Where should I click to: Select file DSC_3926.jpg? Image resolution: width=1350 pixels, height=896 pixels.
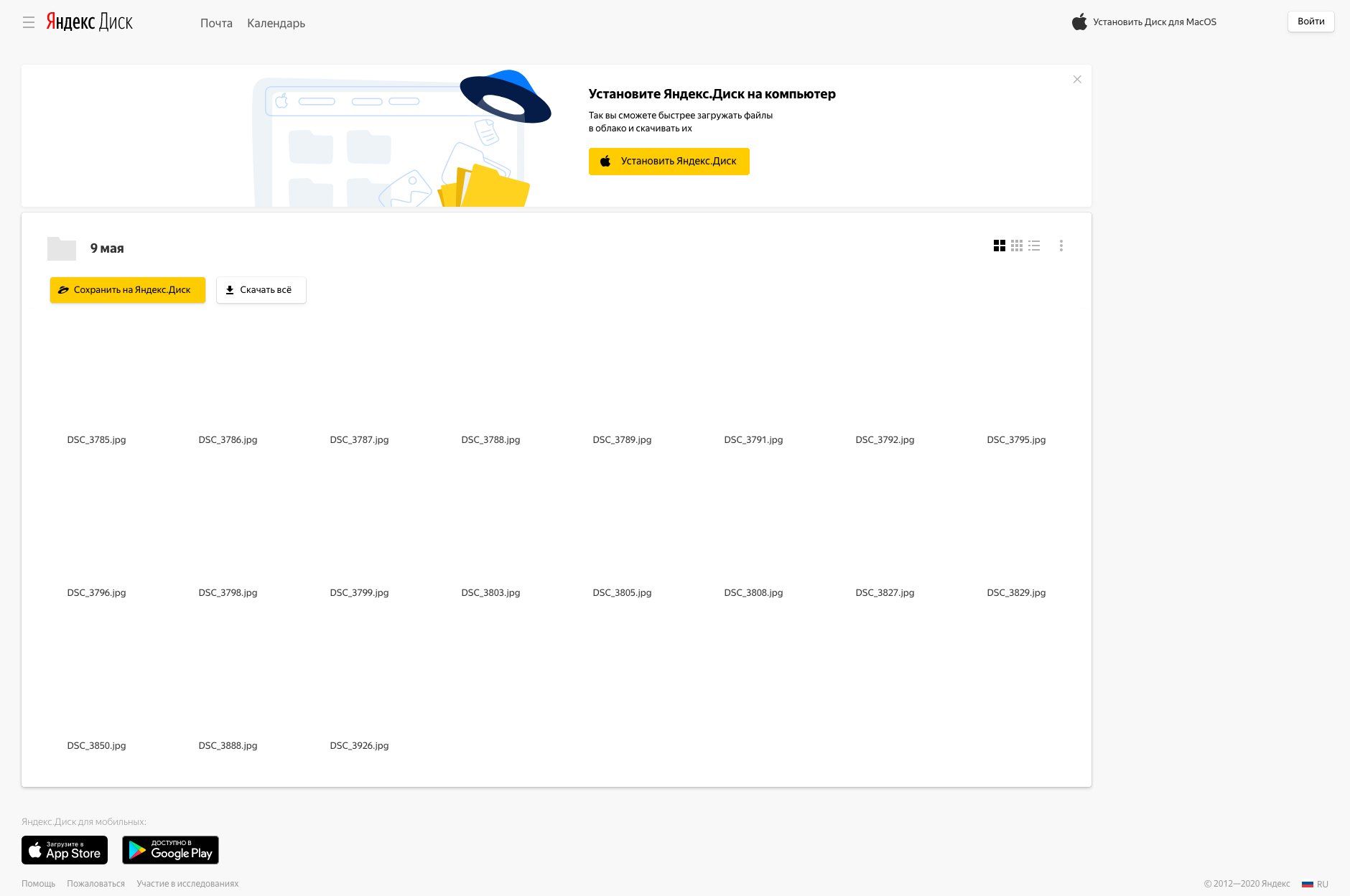tap(359, 745)
